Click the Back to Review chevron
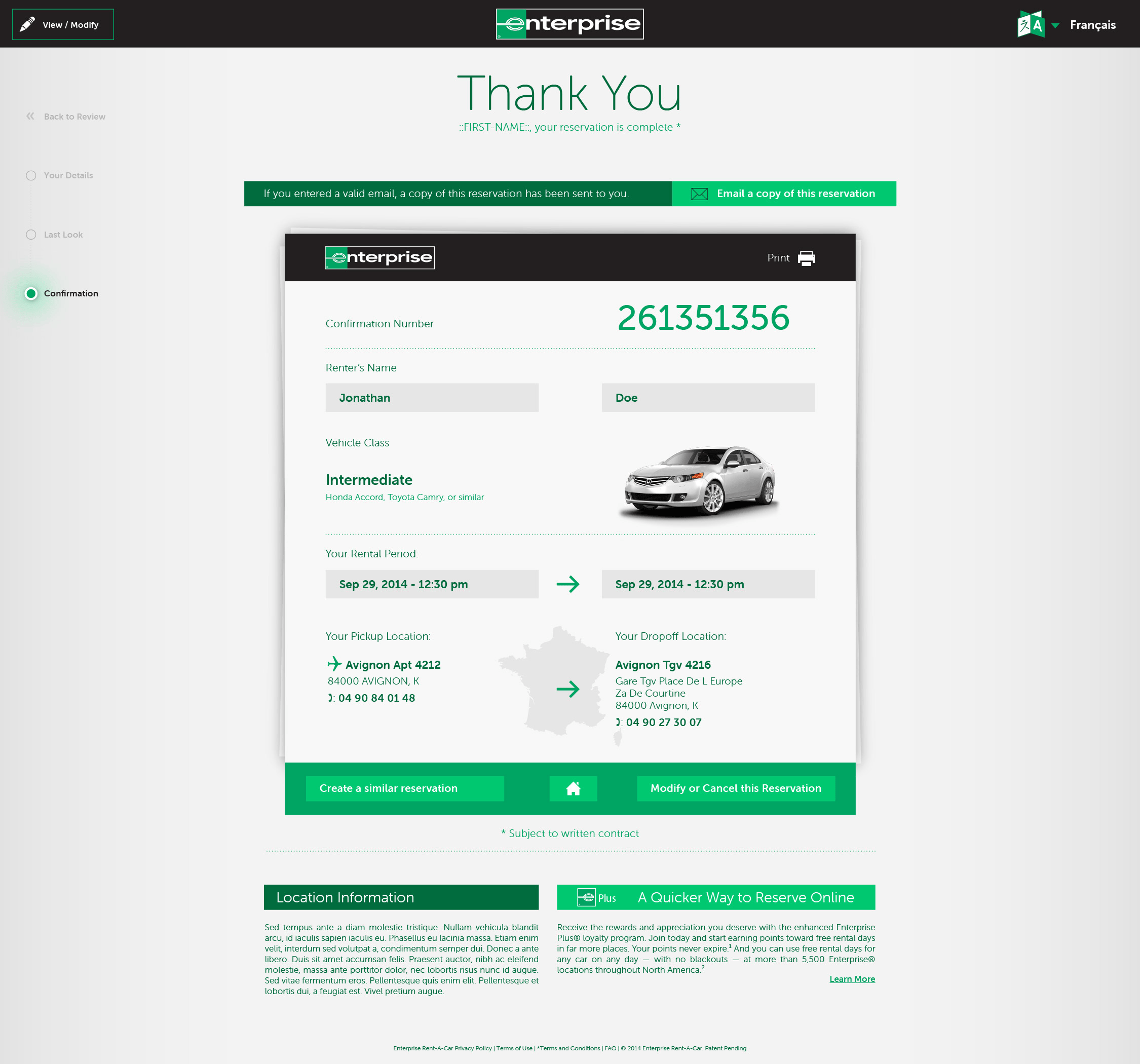The image size is (1140, 1064). pos(30,117)
